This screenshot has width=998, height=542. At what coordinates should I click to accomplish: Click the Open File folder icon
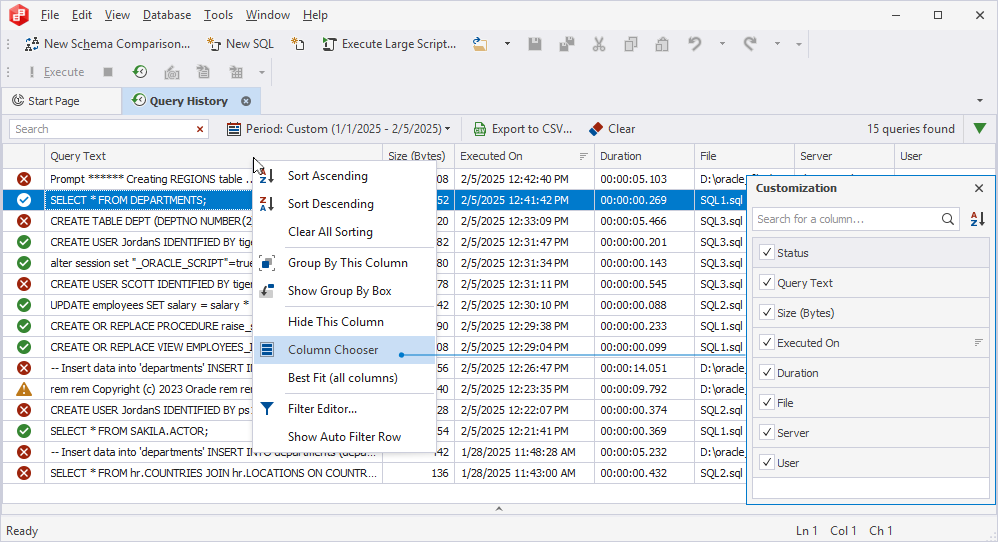point(480,44)
